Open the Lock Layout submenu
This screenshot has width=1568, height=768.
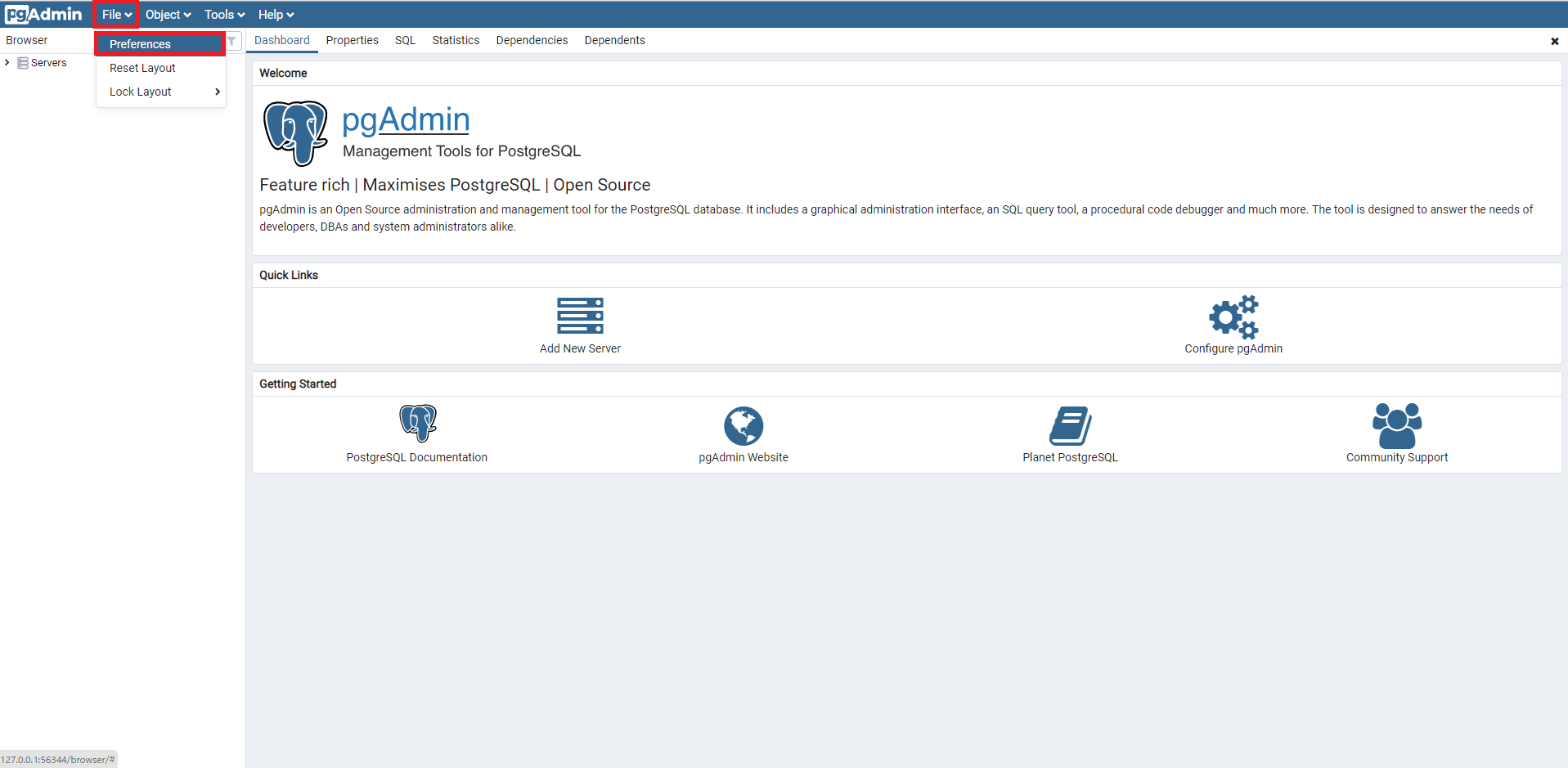tap(140, 92)
